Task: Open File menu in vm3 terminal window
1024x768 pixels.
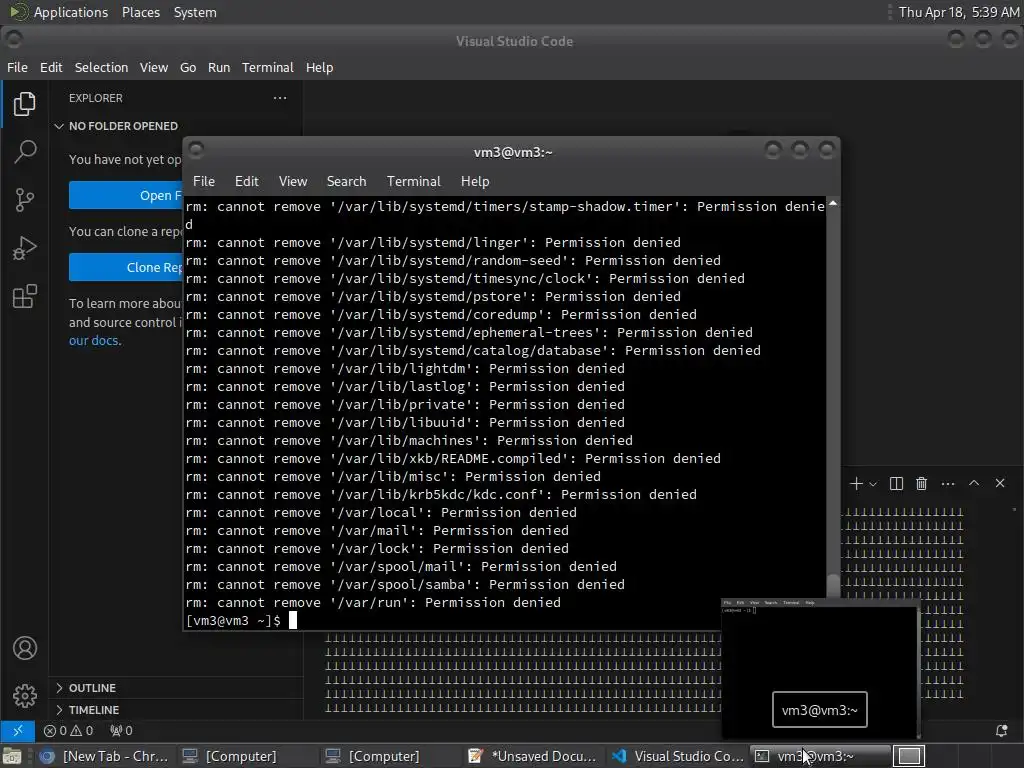Action: [x=204, y=182]
